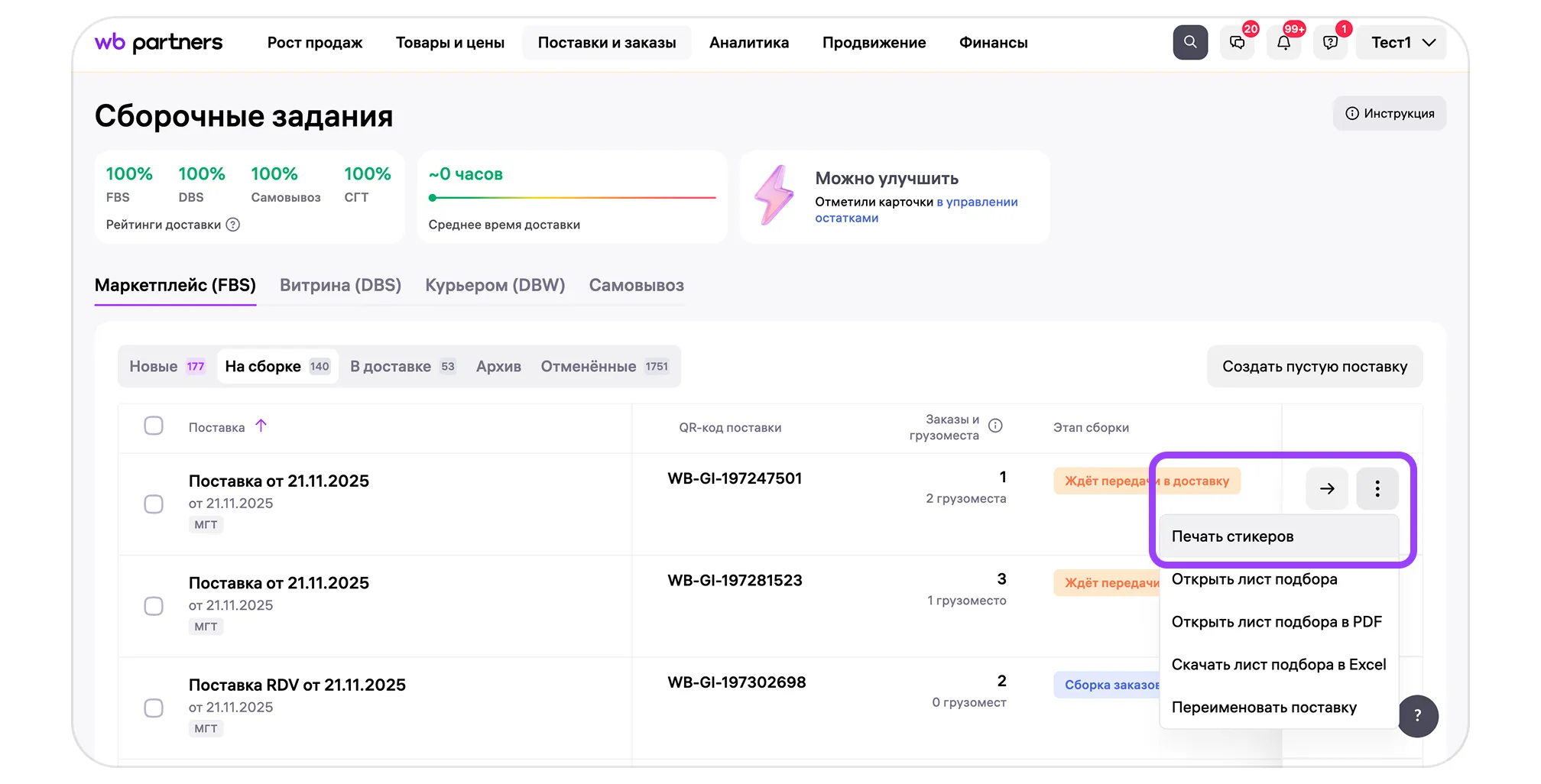Screen dimensions: 1541x784
Task: Click floating help question mark button
Action: [1417, 716]
